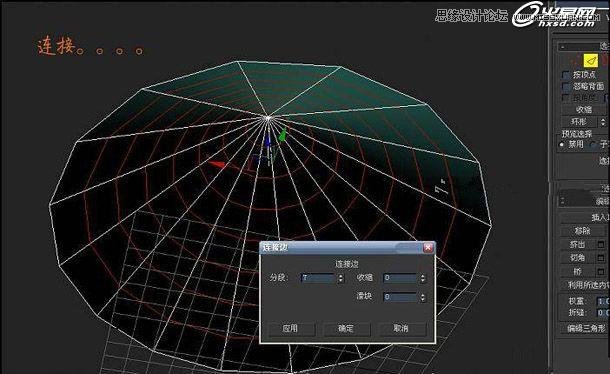Open 挤出 extrude settings box icon
This screenshot has height=374, width=610.
(x=601, y=244)
